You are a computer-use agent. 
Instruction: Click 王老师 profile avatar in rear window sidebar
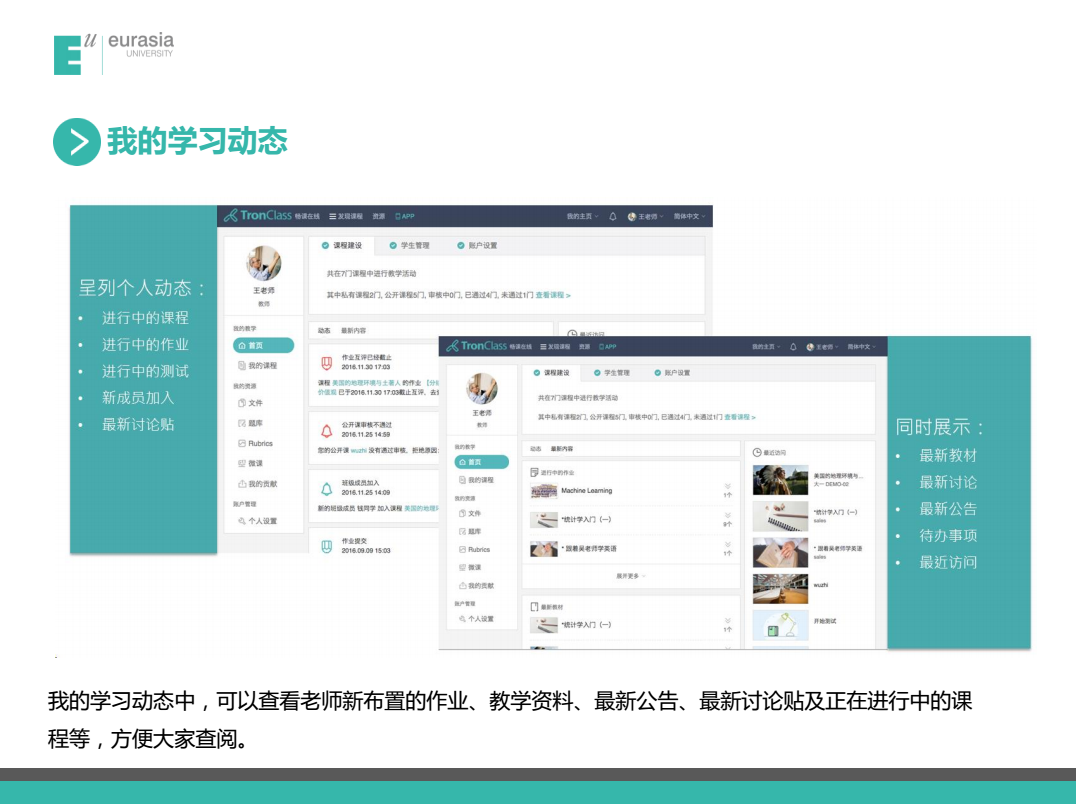pyautogui.click(x=264, y=263)
